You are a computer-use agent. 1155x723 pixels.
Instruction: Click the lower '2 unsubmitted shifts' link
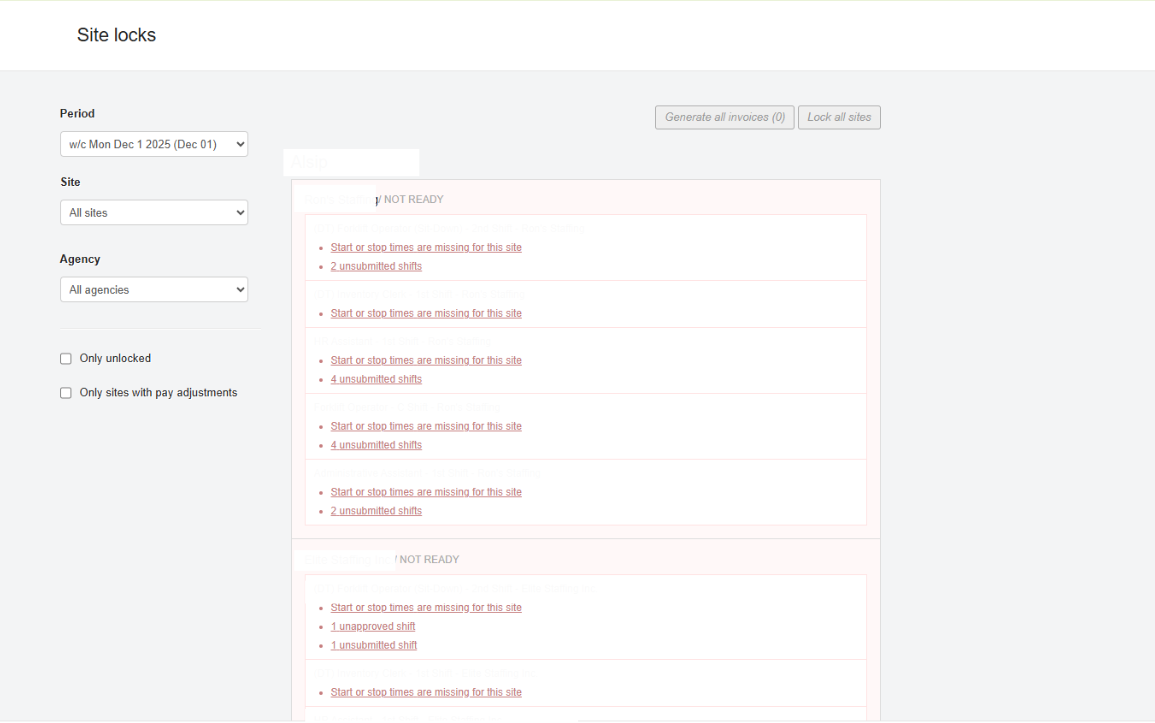(376, 511)
